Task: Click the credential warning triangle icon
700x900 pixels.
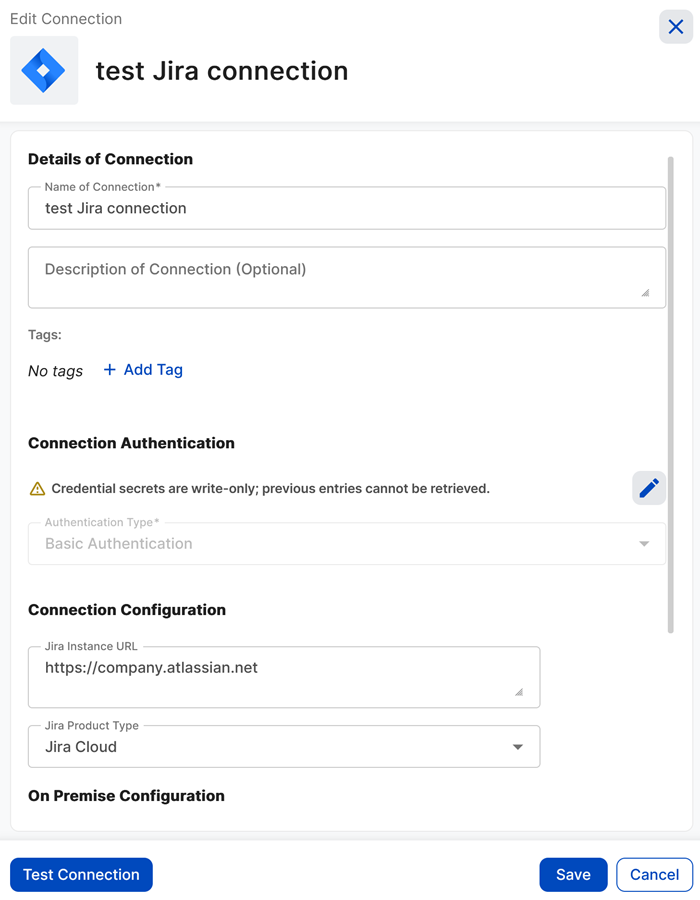Action: coord(37,488)
